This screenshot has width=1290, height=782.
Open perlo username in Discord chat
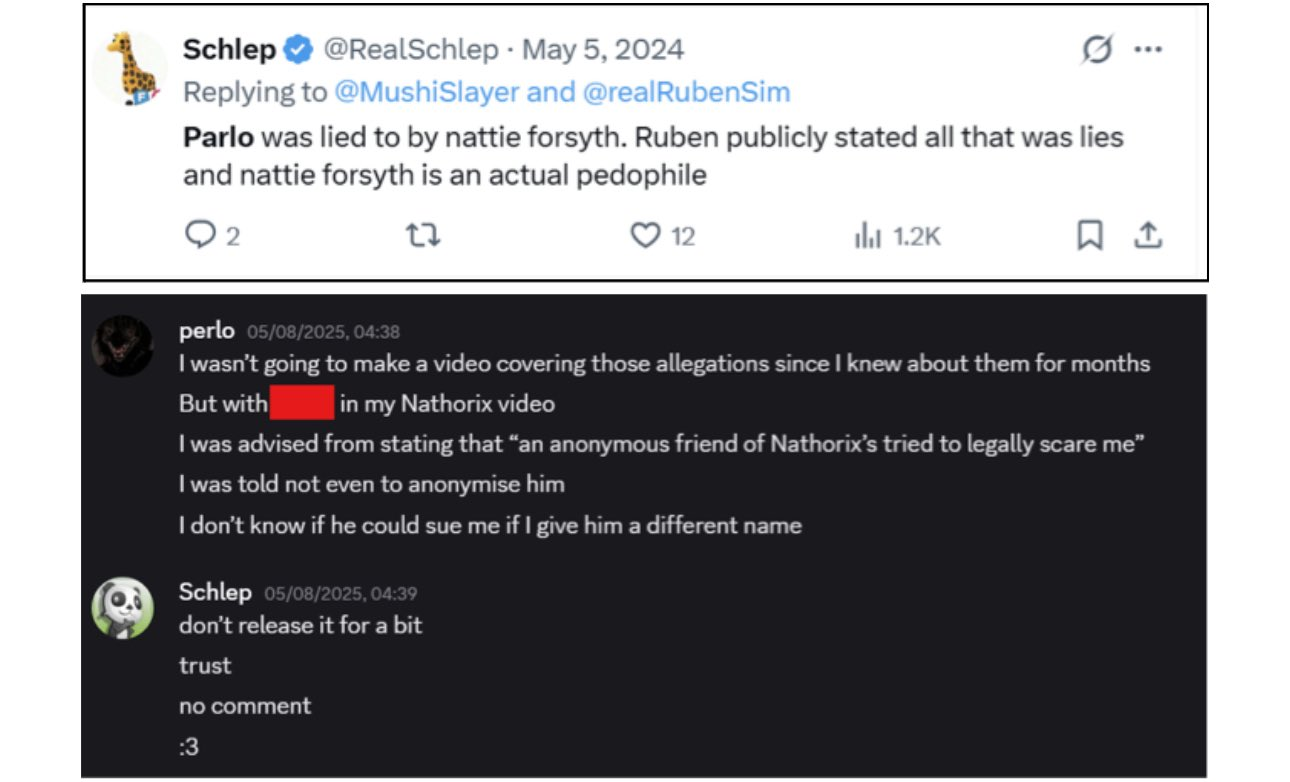click(x=206, y=331)
